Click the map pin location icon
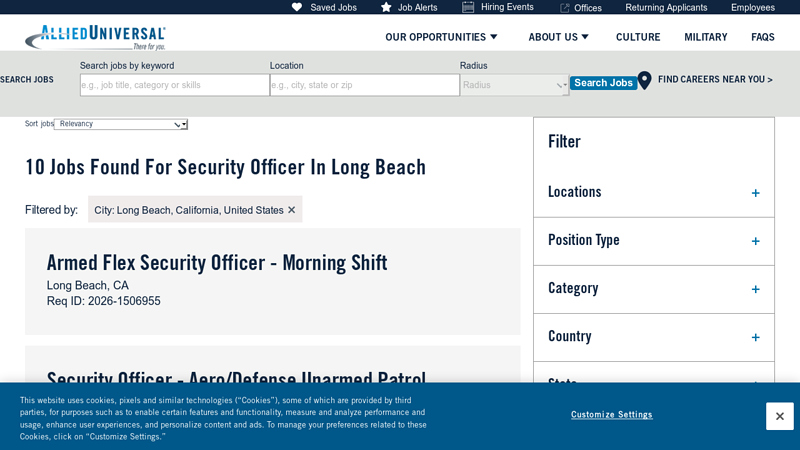Image resolution: width=800 pixels, height=450 pixels. (644, 80)
